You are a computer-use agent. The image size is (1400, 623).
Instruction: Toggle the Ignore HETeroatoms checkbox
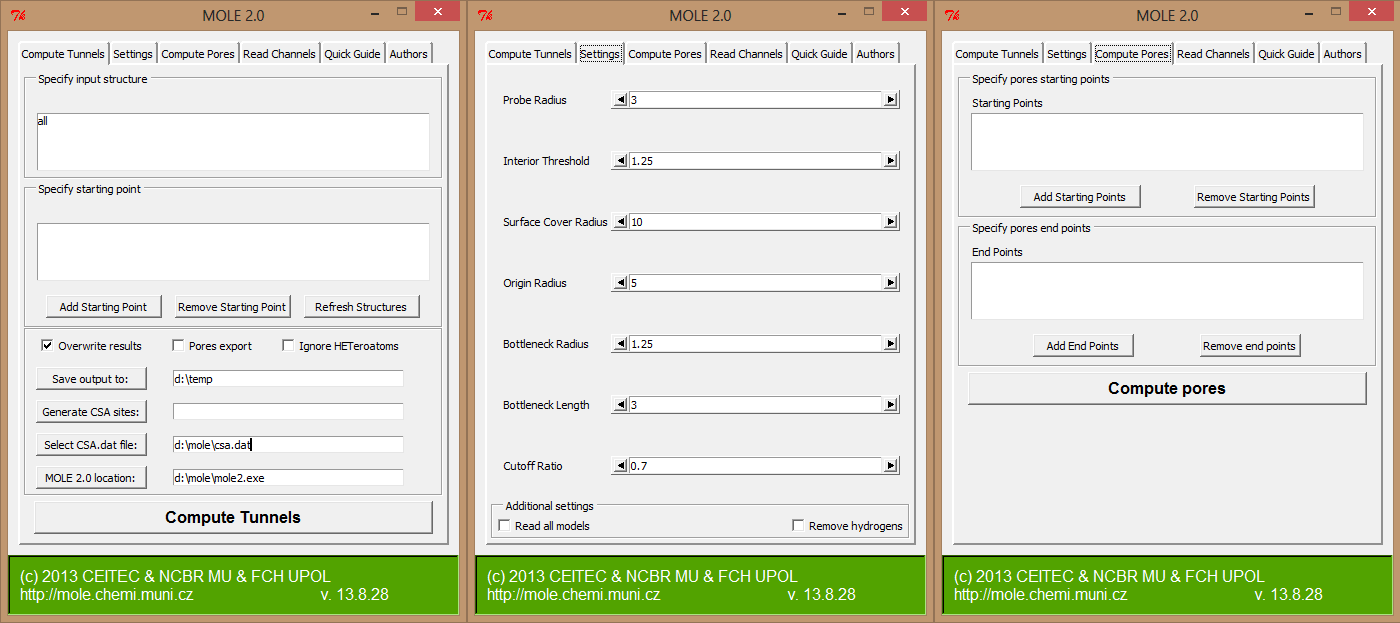(289, 346)
